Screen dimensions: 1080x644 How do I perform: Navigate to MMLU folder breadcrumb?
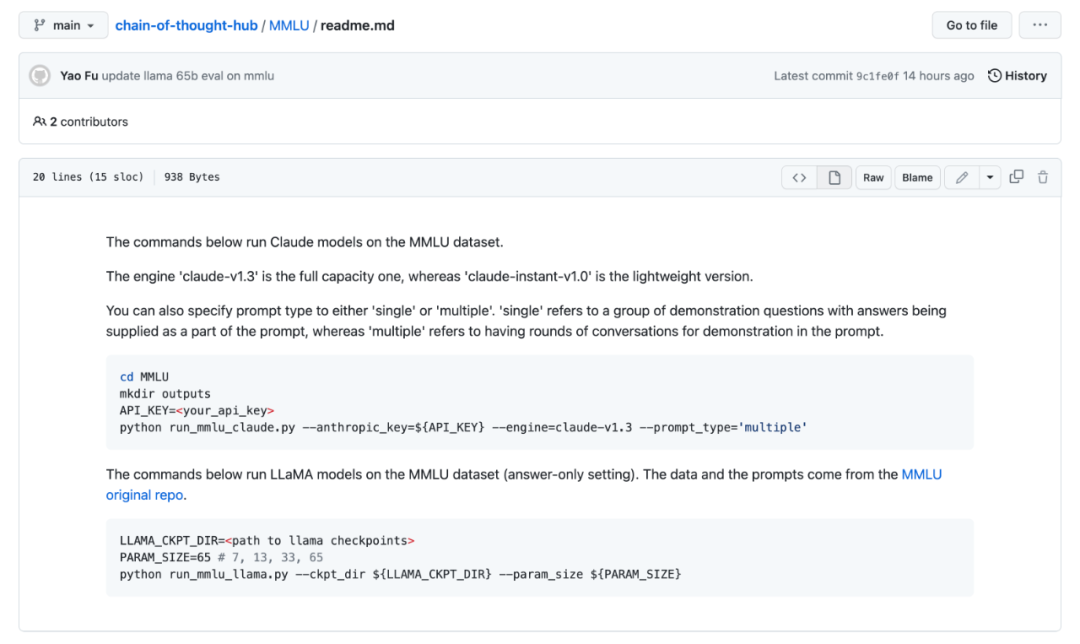click(x=289, y=25)
